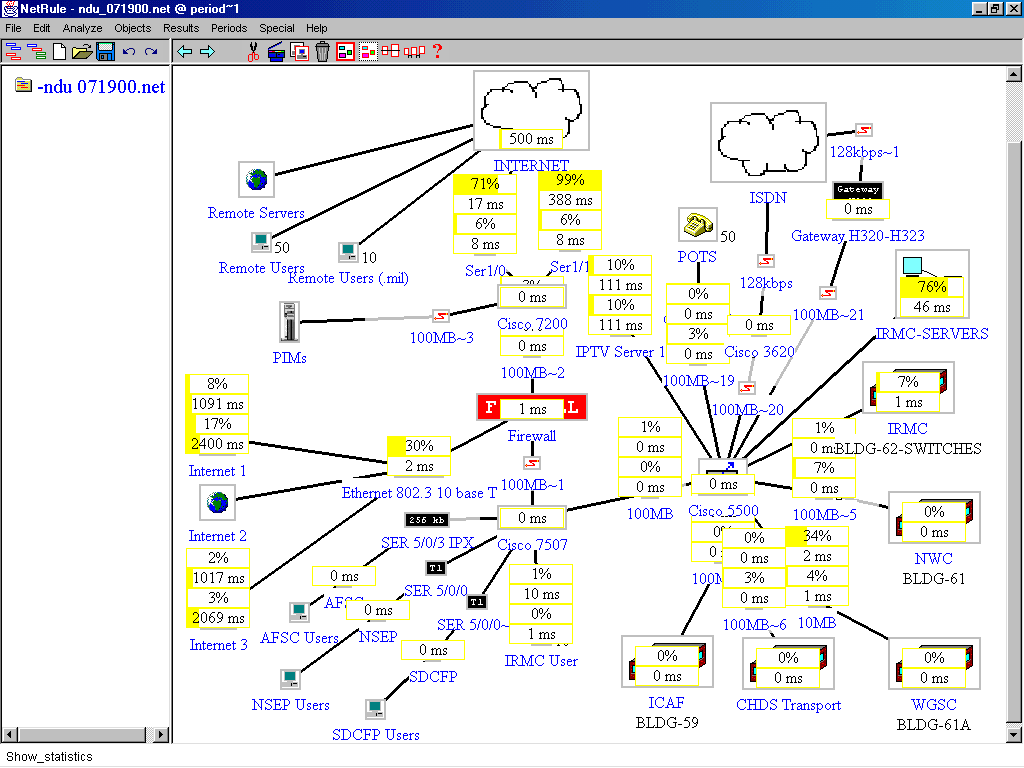Open the Analyze menu
Viewport: 1024px width, 768px height.
(x=83, y=28)
